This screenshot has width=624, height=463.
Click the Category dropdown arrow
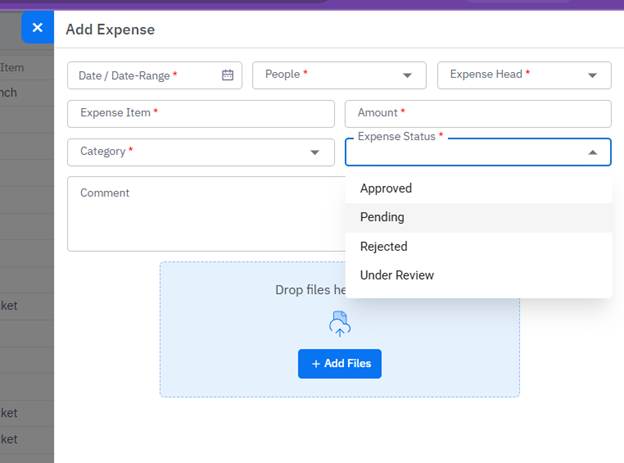click(x=315, y=152)
